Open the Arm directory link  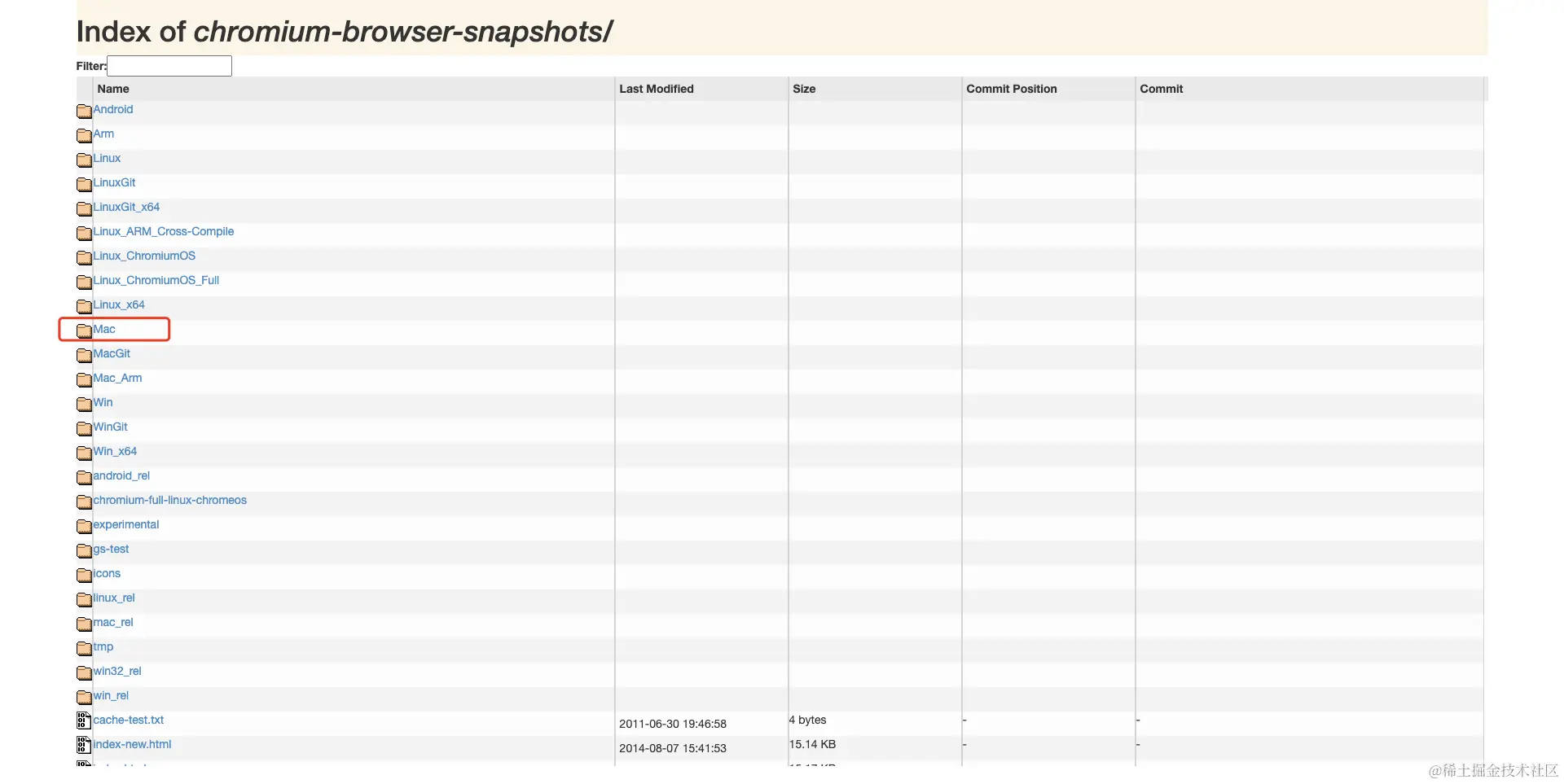point(103,134)
